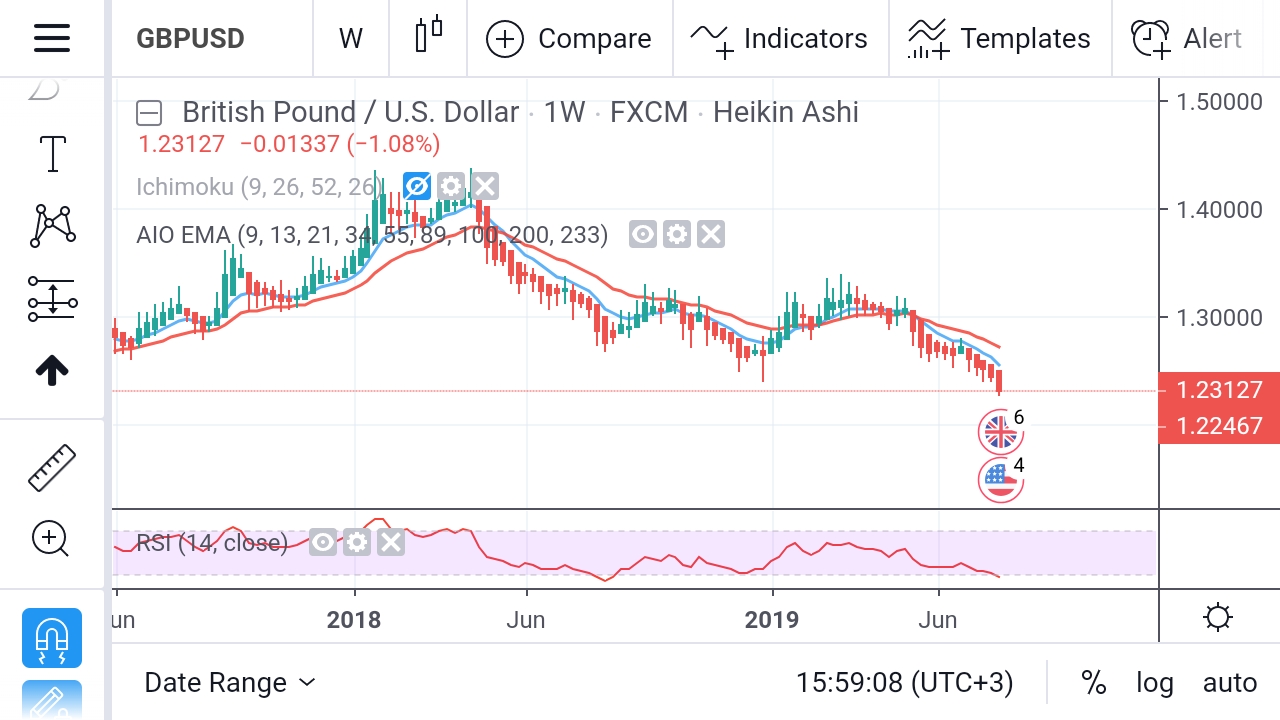
Task: Open the forecasting and measurement tools icon
Action: 52,298
